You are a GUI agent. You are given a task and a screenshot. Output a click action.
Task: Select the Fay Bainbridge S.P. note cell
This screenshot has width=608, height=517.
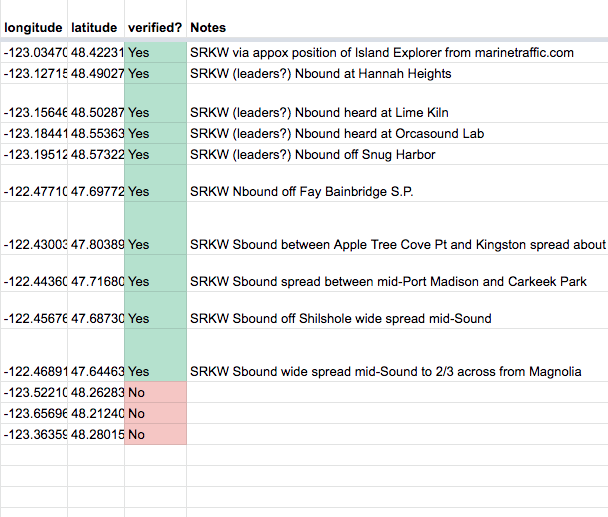[x=397, y=183]
